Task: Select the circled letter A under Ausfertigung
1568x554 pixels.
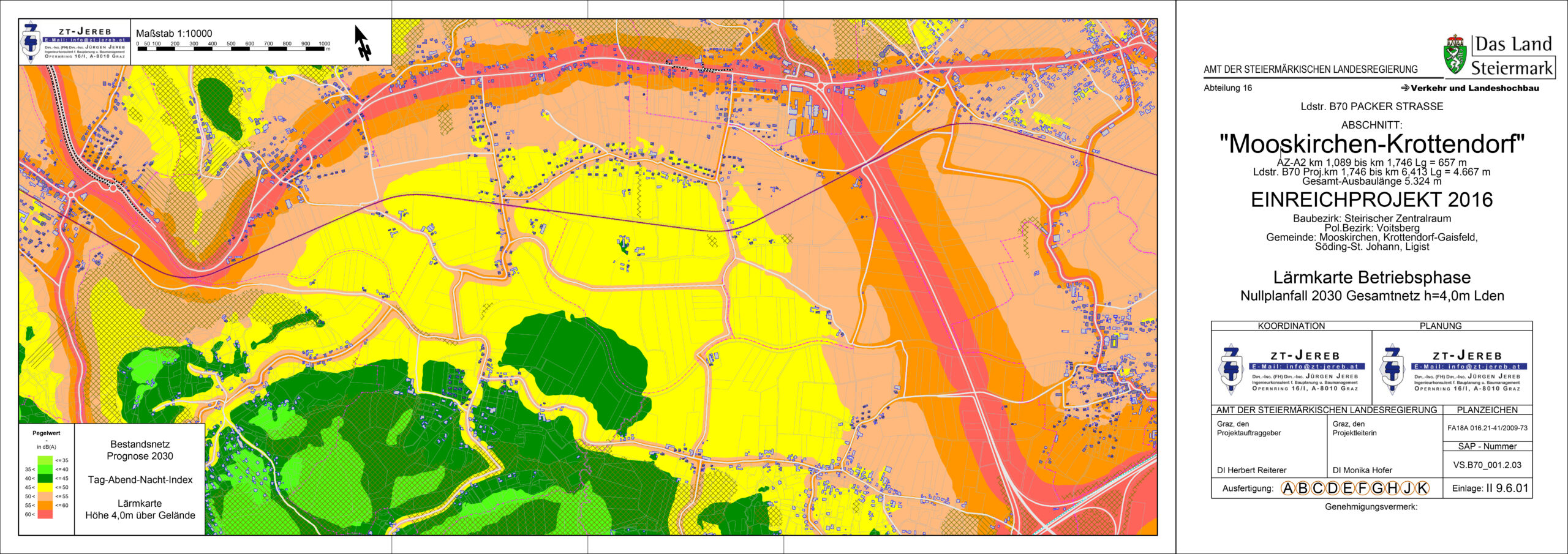Action: (1288, 488)
